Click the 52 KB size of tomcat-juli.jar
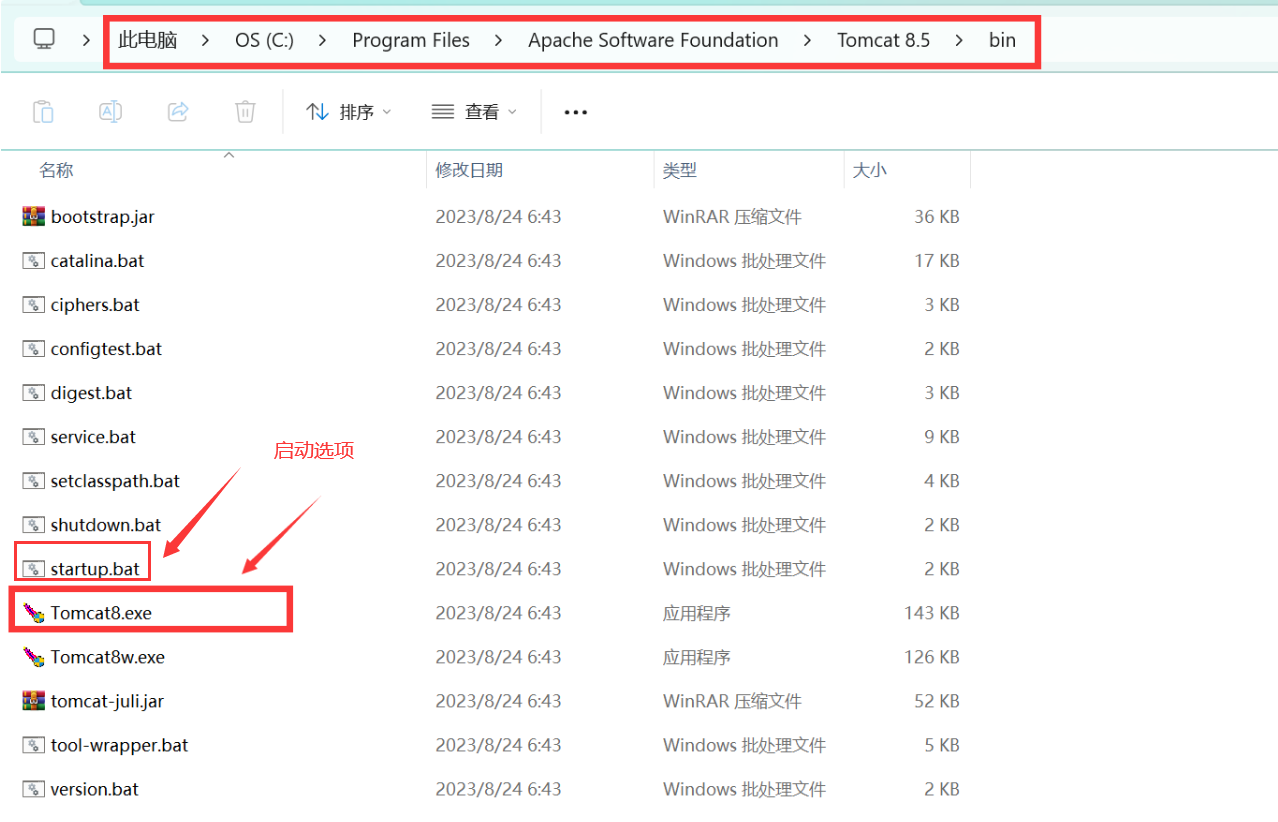The height and width of the screenshot is (822, 1278). (937, 700)
